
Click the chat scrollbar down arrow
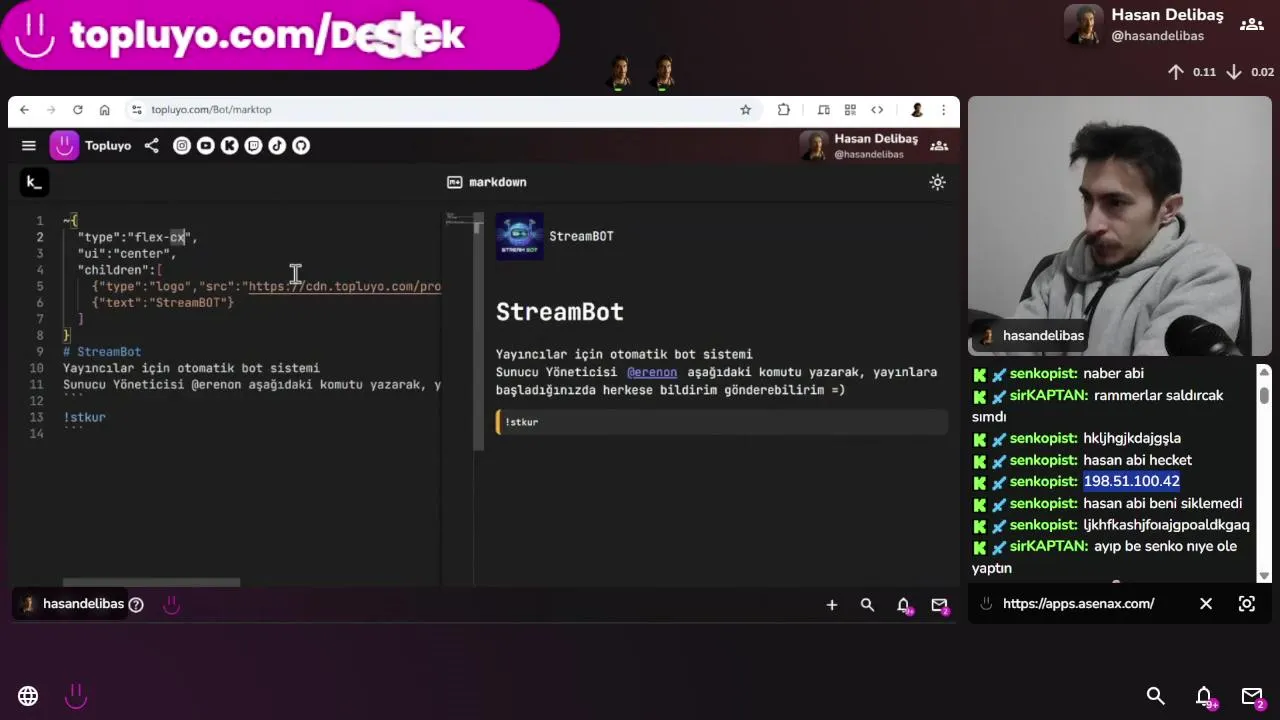pos(1264,576)
